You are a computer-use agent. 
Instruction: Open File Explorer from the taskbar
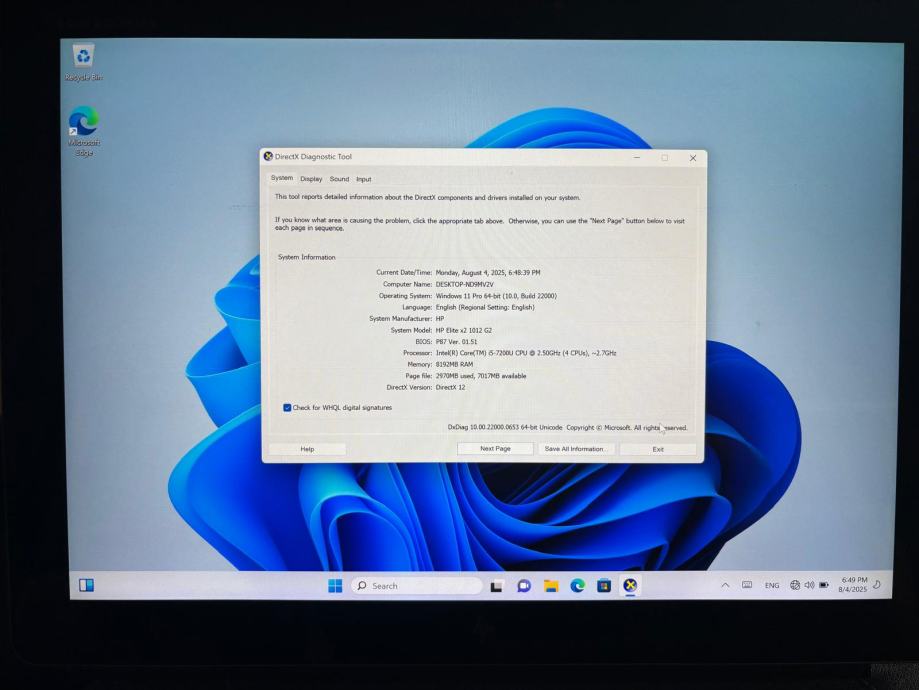point(550,586)
